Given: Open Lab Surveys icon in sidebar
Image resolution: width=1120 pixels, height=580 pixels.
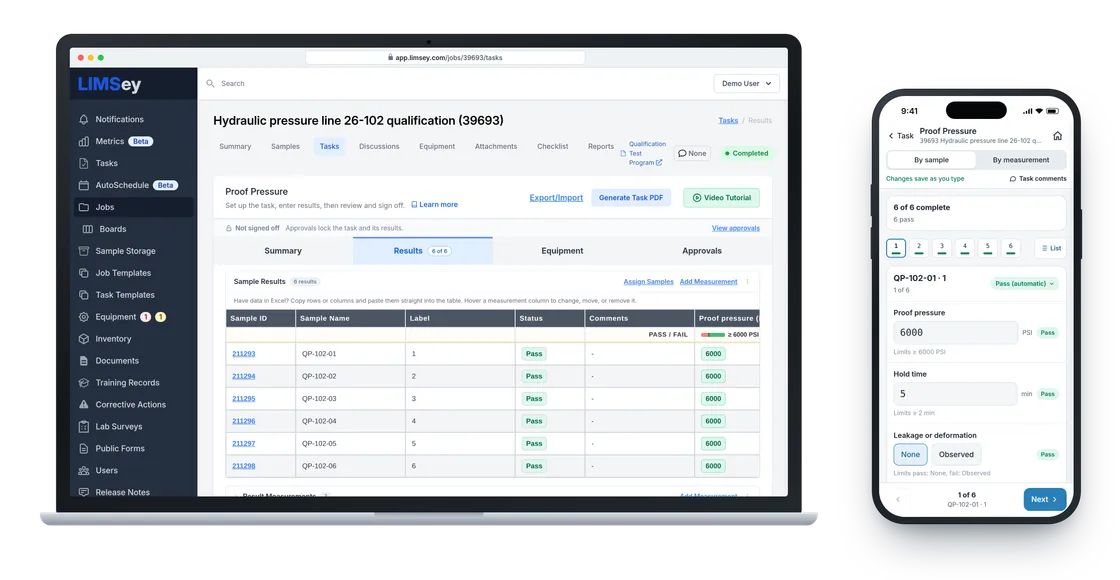Looking at the screenshot, I should click(84, 426).
